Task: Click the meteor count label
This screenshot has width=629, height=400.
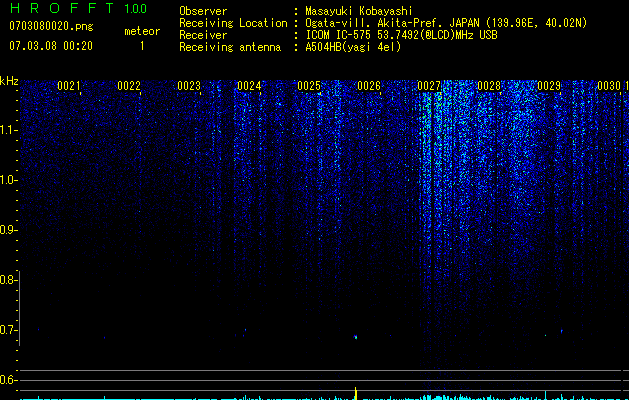Action: tap(142, 31)
